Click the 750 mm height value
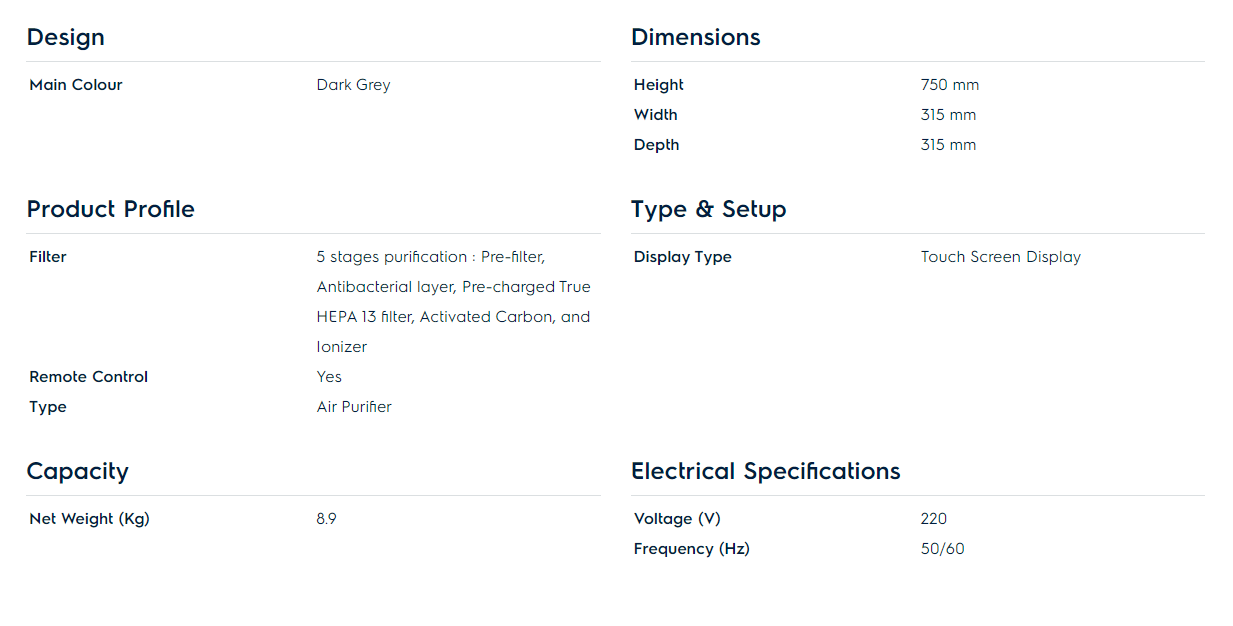 pos(949,85)
